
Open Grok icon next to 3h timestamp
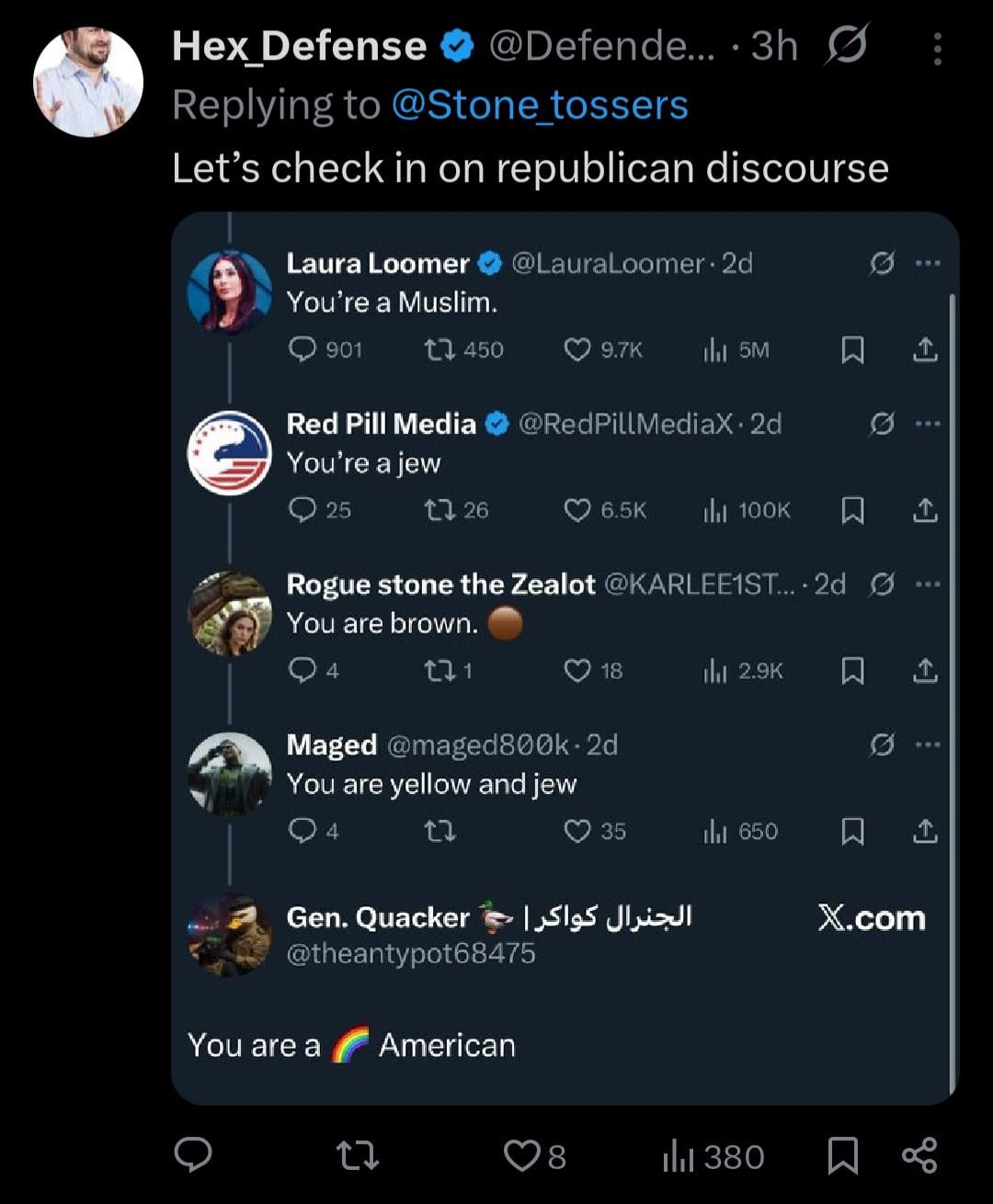[x=846, y=45]
